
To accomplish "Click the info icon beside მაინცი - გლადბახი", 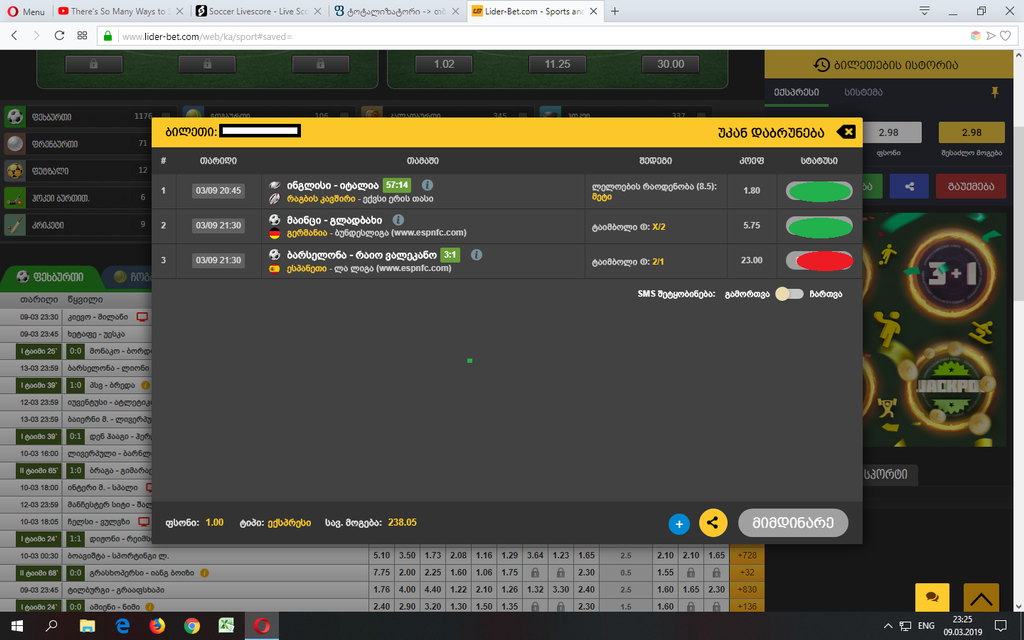I will pos(398,220).
